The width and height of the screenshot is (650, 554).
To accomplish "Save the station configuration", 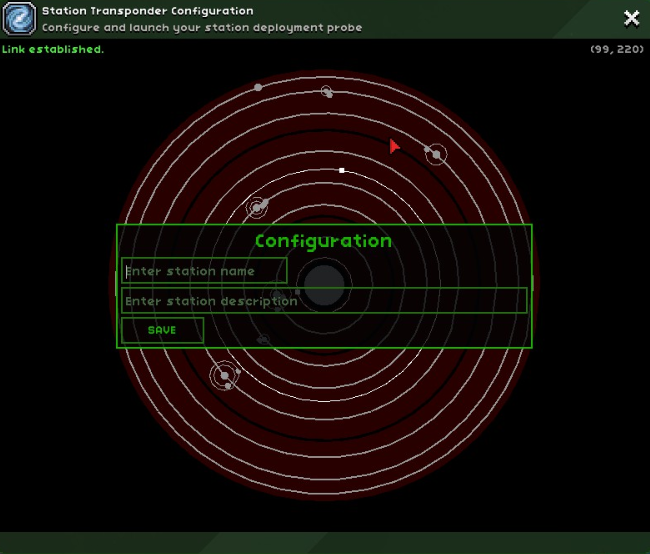I will [x=162, y=330].
